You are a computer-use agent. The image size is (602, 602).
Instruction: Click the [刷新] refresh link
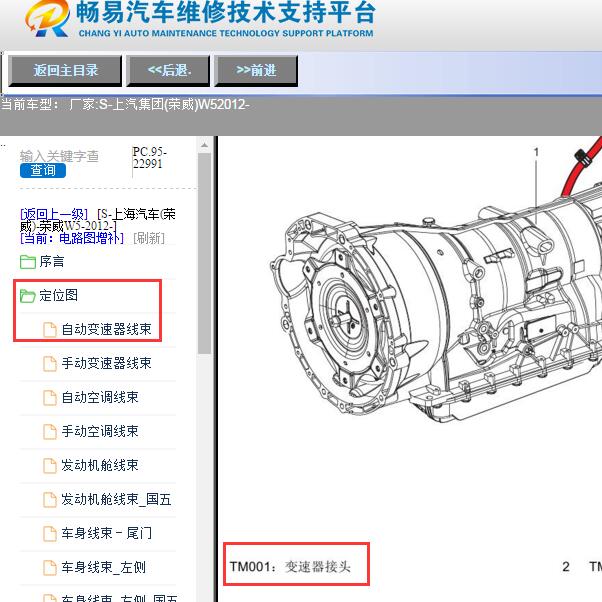tap(149, 238)
